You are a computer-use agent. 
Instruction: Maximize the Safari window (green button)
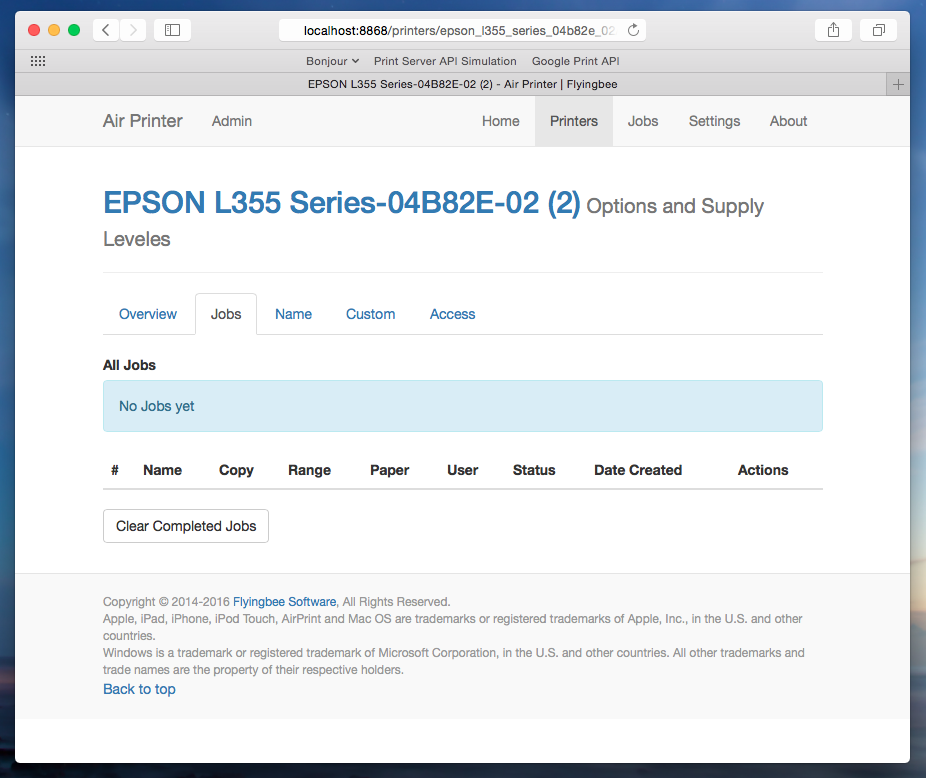pos(74,30)
